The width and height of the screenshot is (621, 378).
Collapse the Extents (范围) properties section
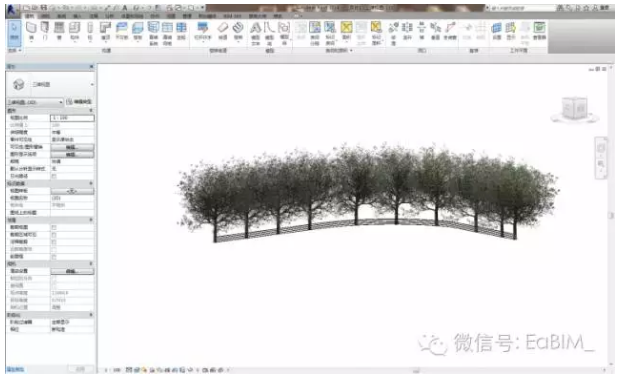click(91, 220)
